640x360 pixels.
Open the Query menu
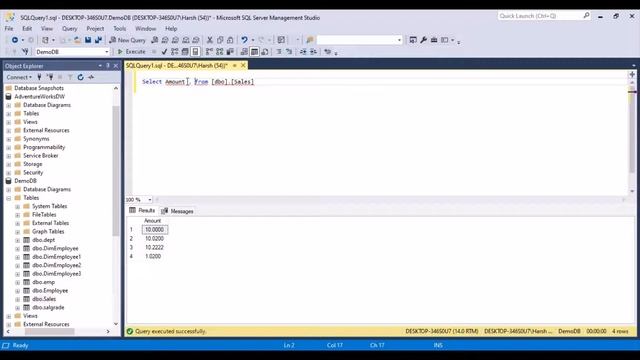click(x=69, y=29)
